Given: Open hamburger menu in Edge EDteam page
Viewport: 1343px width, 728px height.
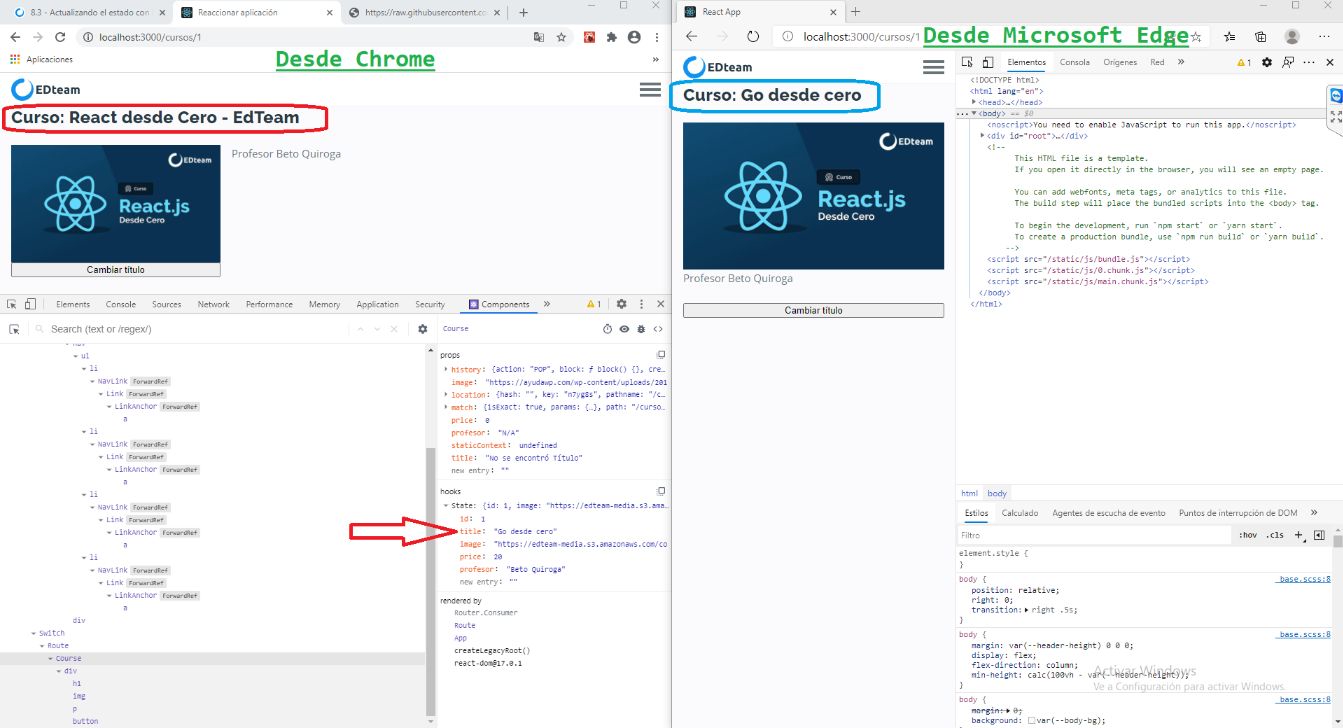Looking at the screenshot, I should [934, 67].
